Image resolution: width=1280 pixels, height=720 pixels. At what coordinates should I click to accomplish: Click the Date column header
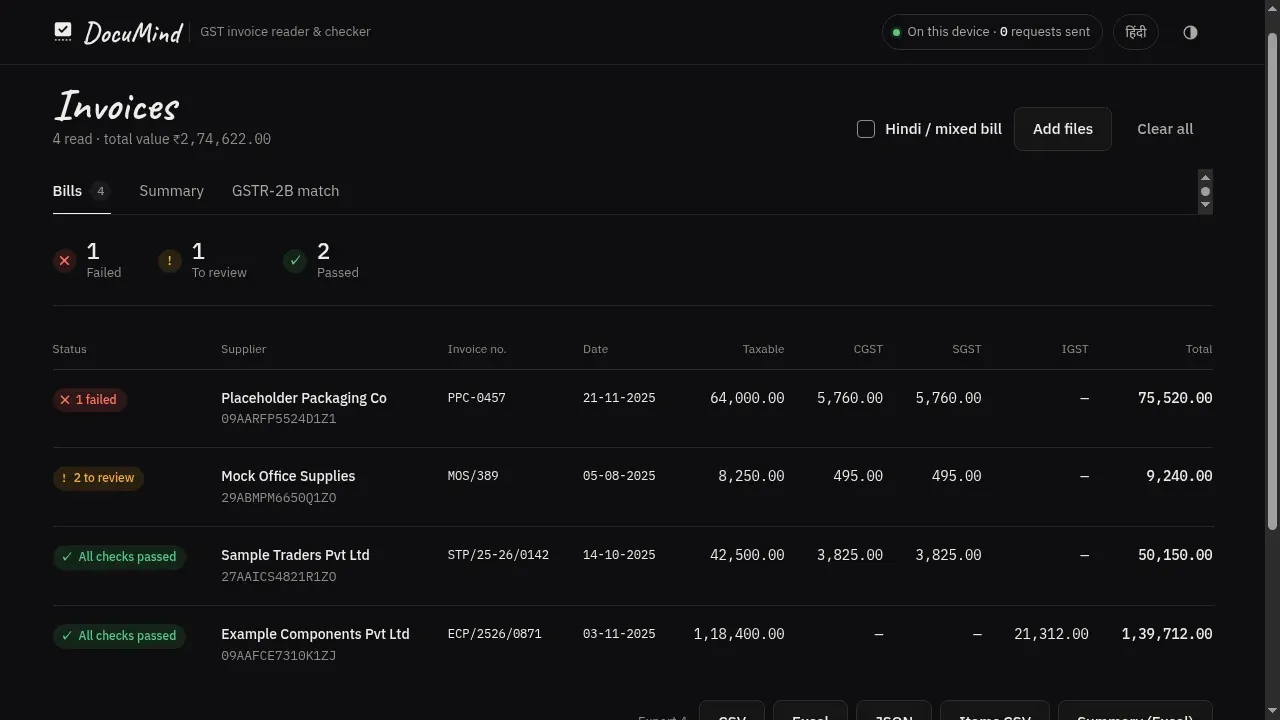(x=595, y=349)
